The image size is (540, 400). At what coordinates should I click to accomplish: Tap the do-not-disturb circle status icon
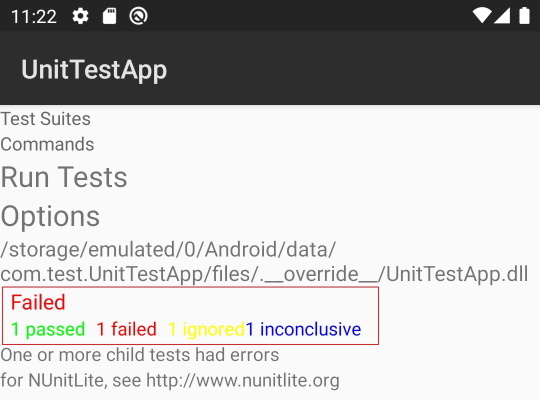click(138, 16)
